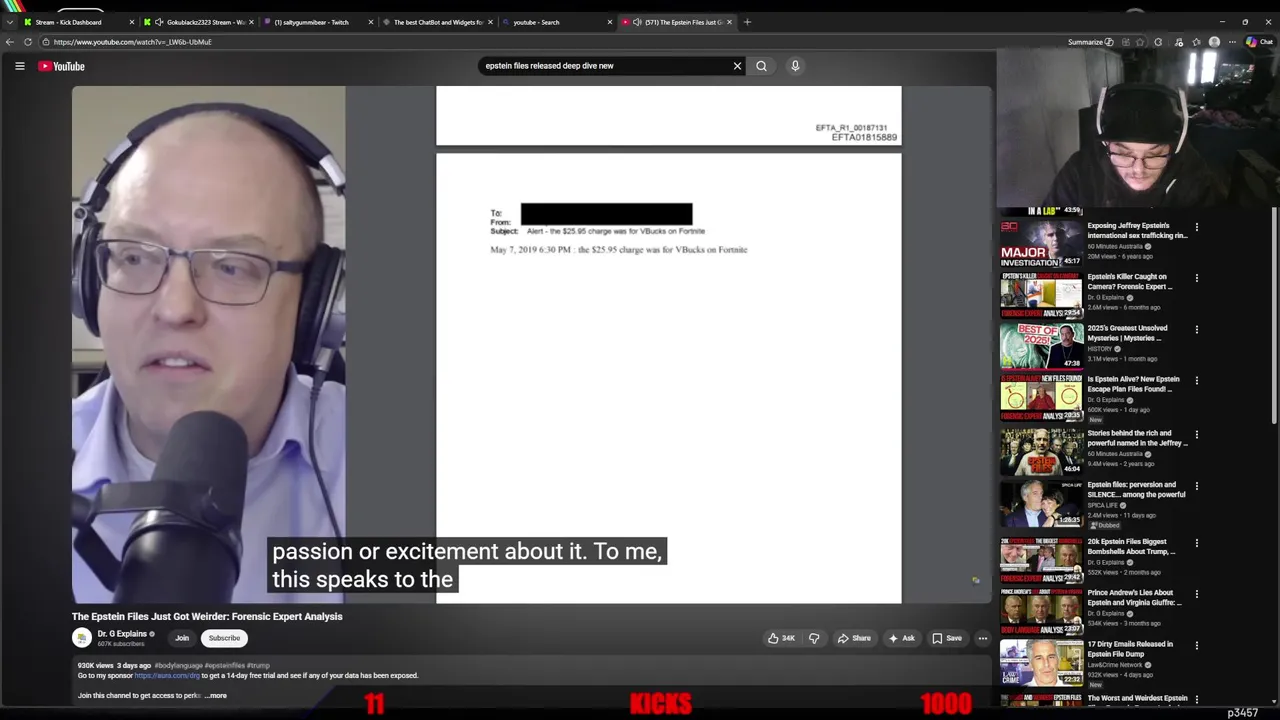Screen dimensions: 1280x720
Task: Open options menu for 2025's Greatest Unsolved Mysteries
Action: coord(1196,329)
